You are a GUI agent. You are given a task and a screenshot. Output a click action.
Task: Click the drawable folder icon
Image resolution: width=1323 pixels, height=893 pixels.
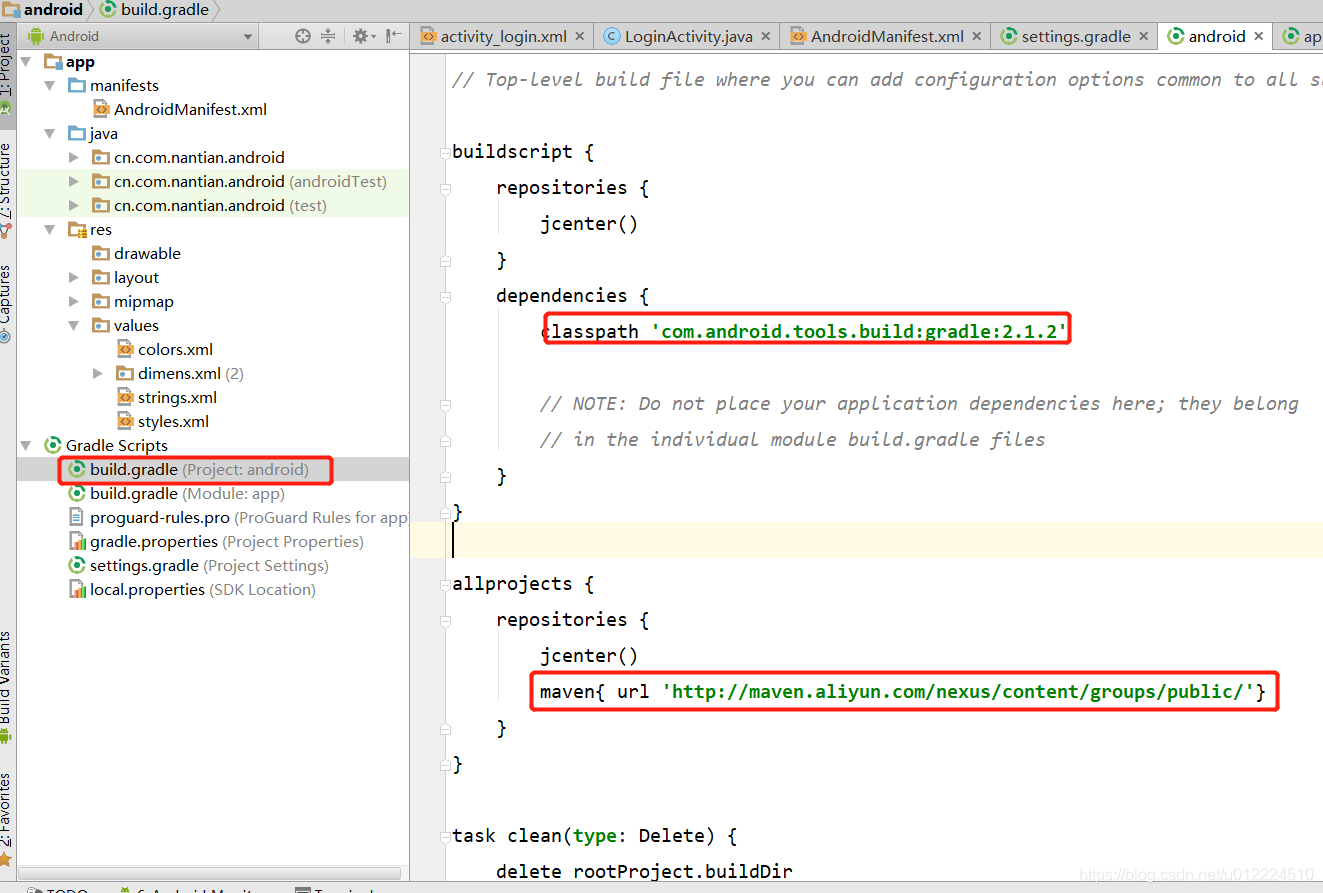click(101, 254)
